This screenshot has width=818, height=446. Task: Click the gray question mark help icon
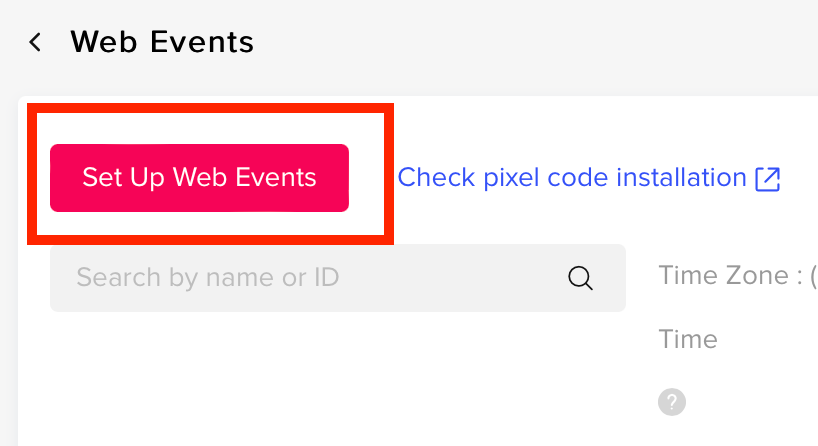(672, 402)
